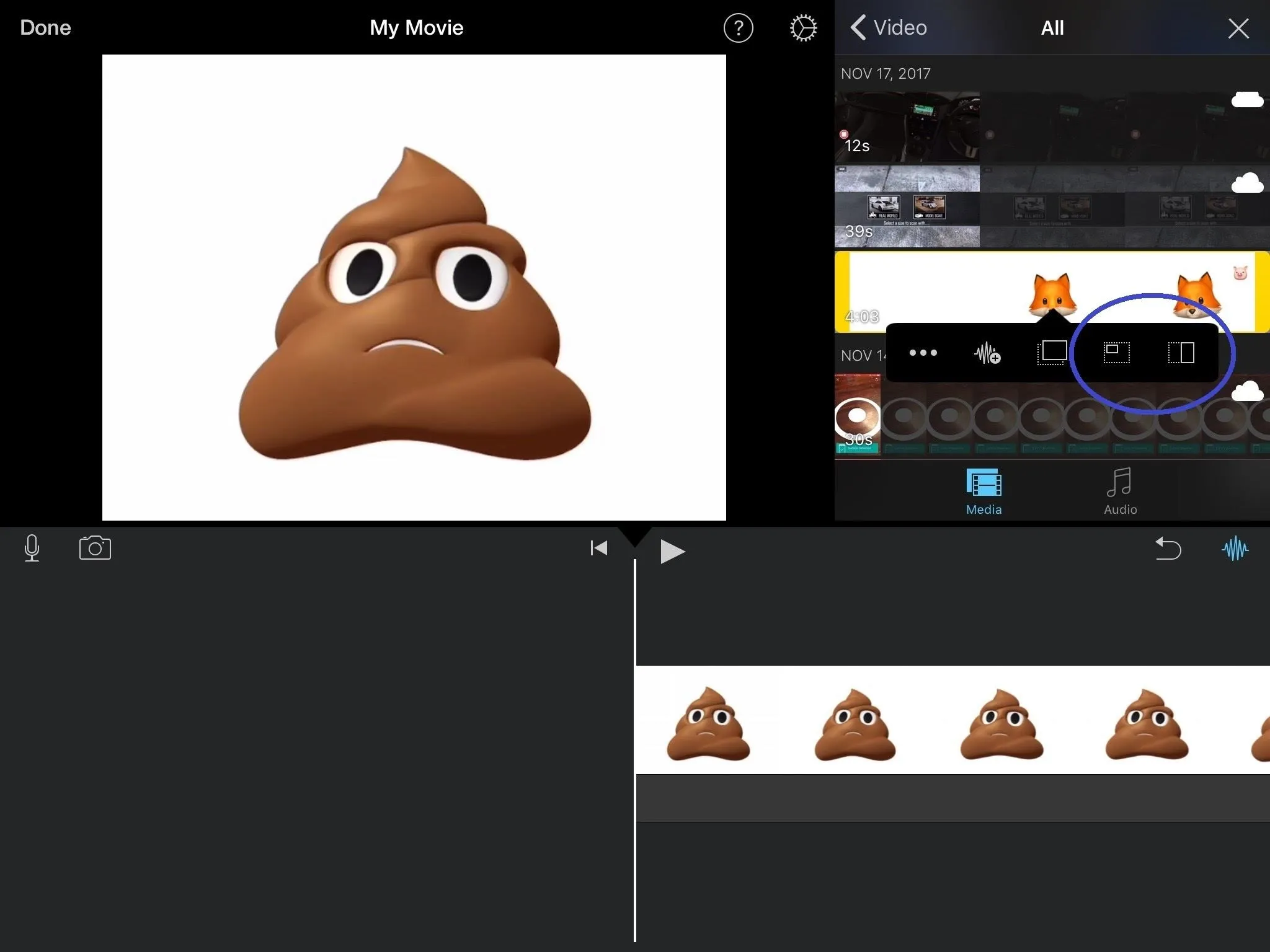Open project settings gear icon

coord(803,28)
